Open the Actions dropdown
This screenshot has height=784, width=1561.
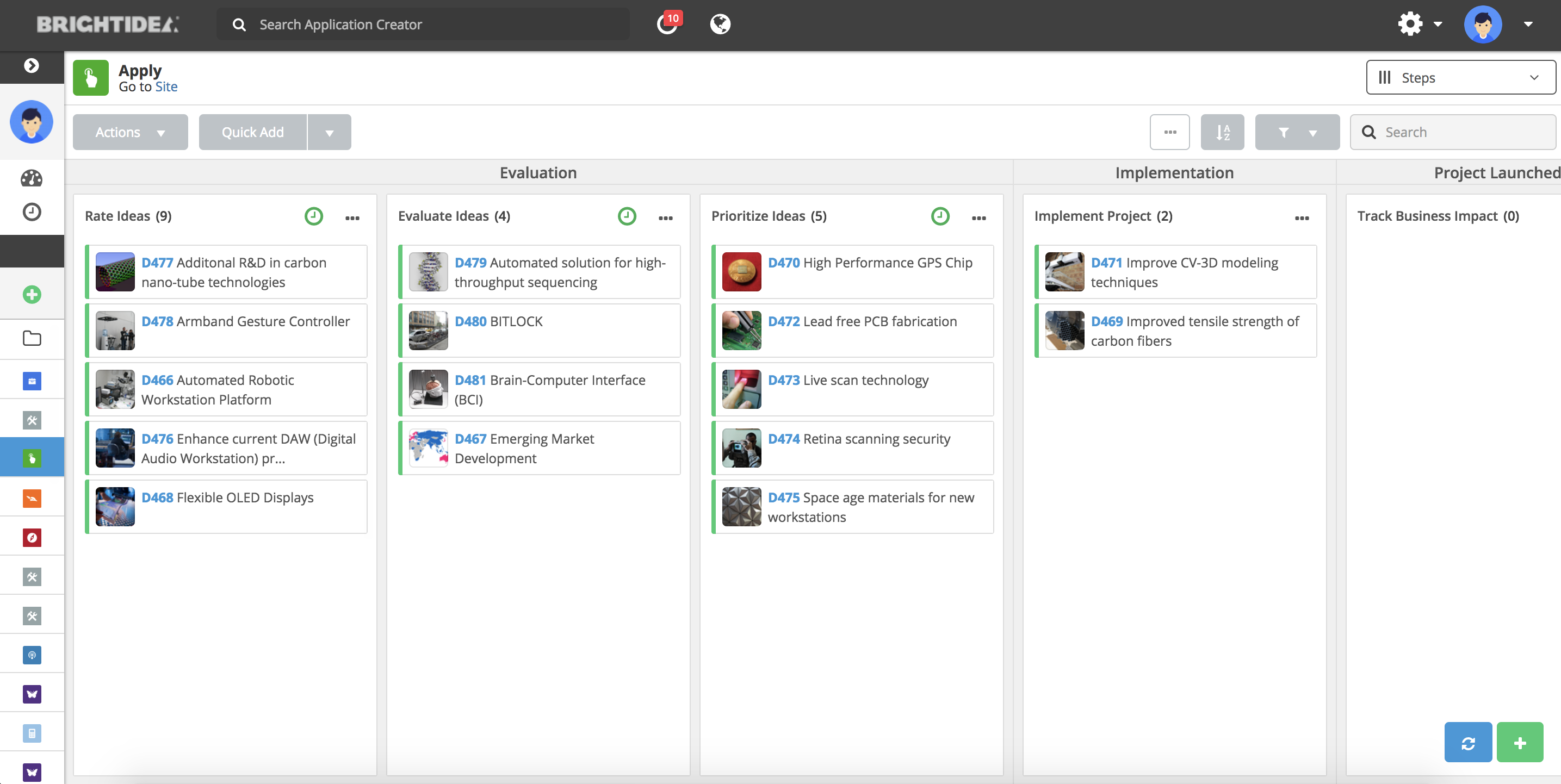(131, 132)
